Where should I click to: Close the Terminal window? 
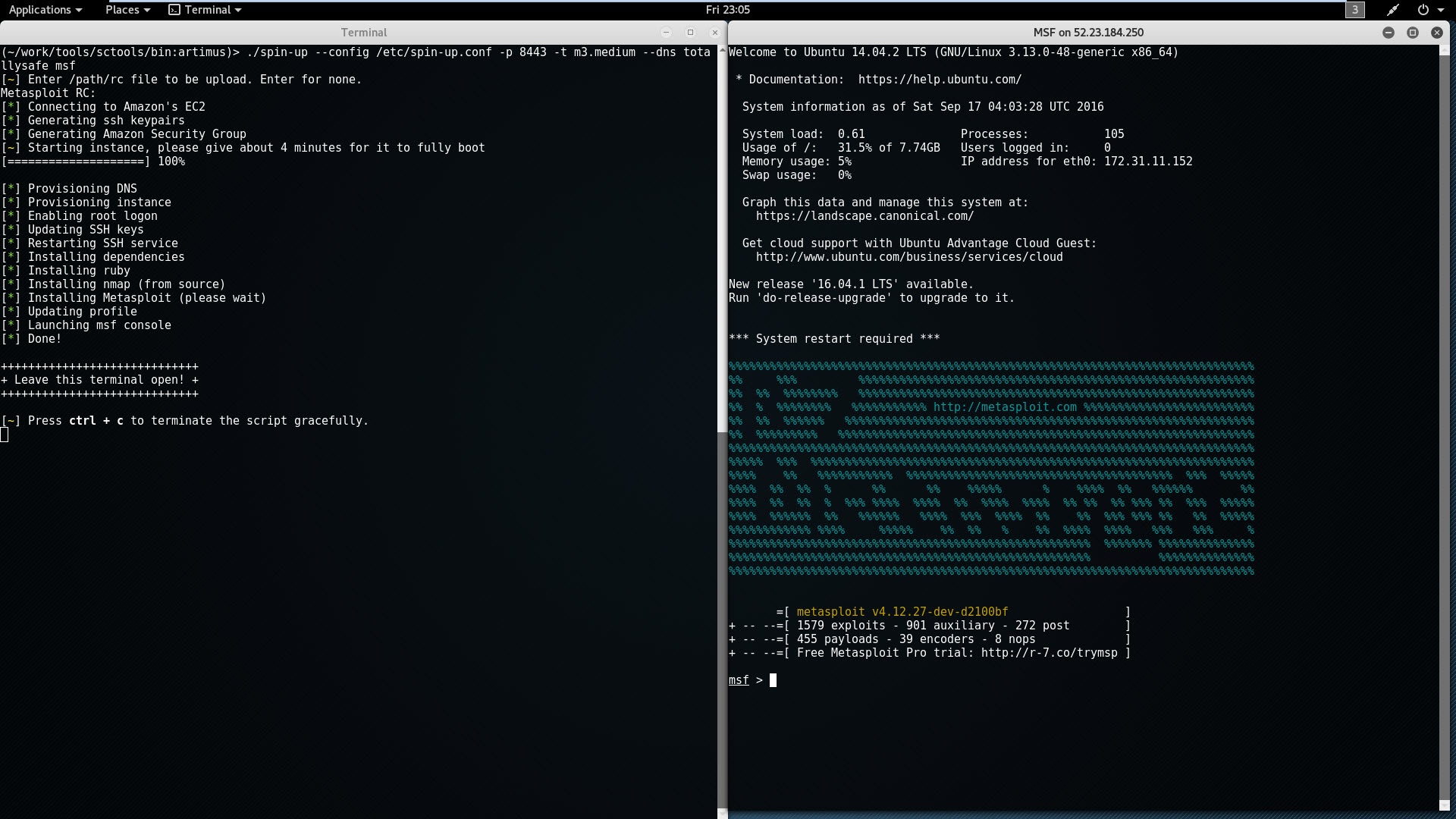pos(714,33)
